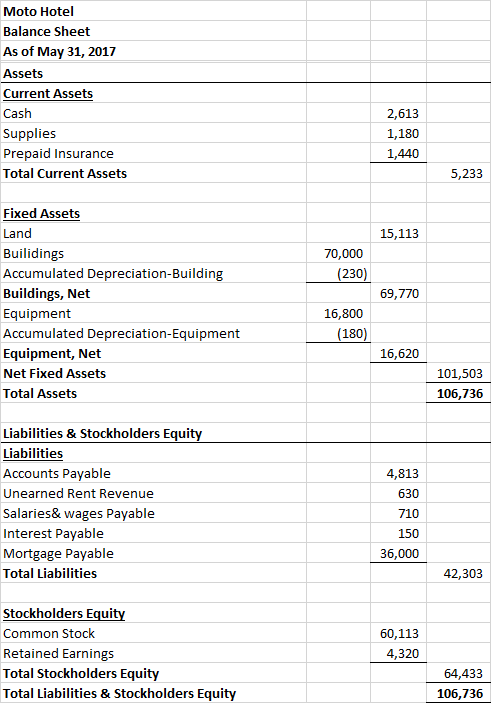Click the depreciation value (180)

[352, 334]
